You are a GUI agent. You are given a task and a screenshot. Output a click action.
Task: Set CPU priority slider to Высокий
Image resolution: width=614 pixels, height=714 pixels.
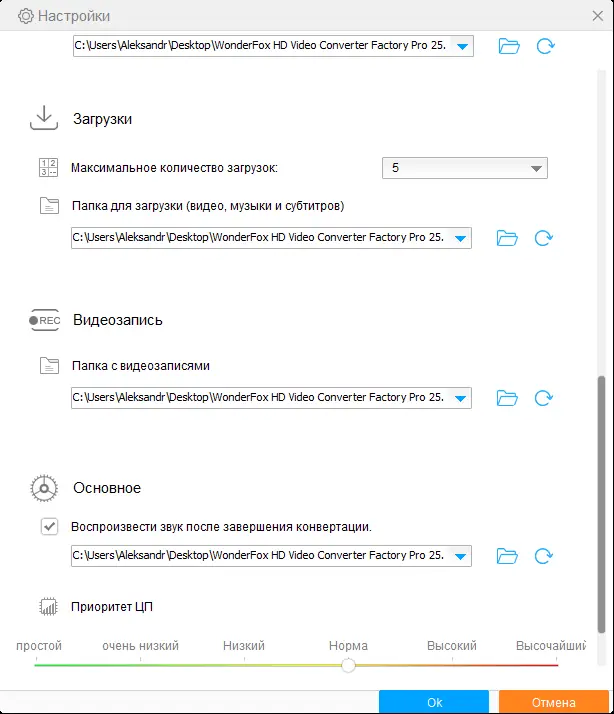(452, 664)
